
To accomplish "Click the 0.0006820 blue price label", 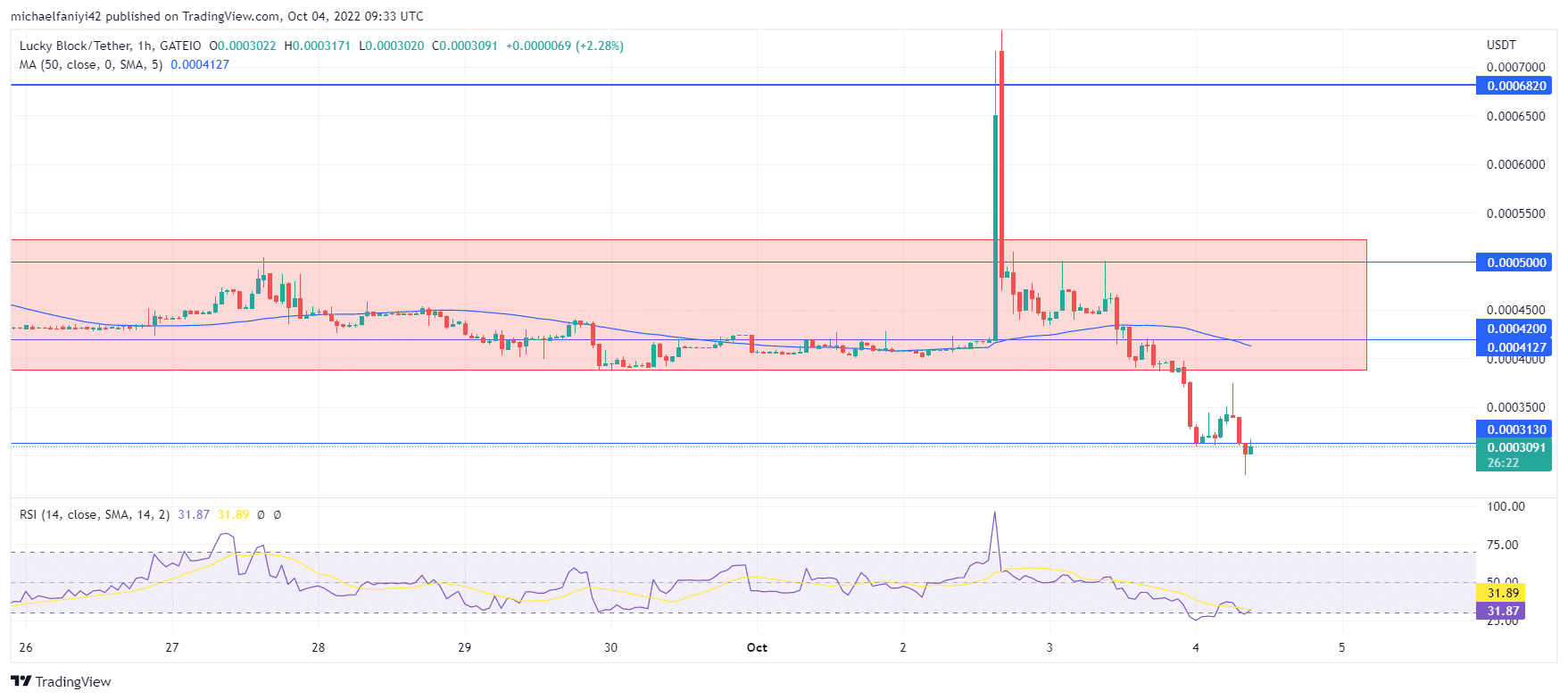I will point(1514,86).
